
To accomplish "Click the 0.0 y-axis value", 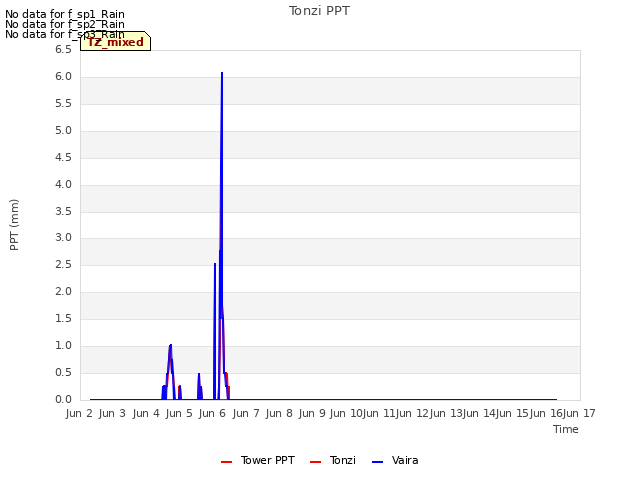I will tap(63, 399).
